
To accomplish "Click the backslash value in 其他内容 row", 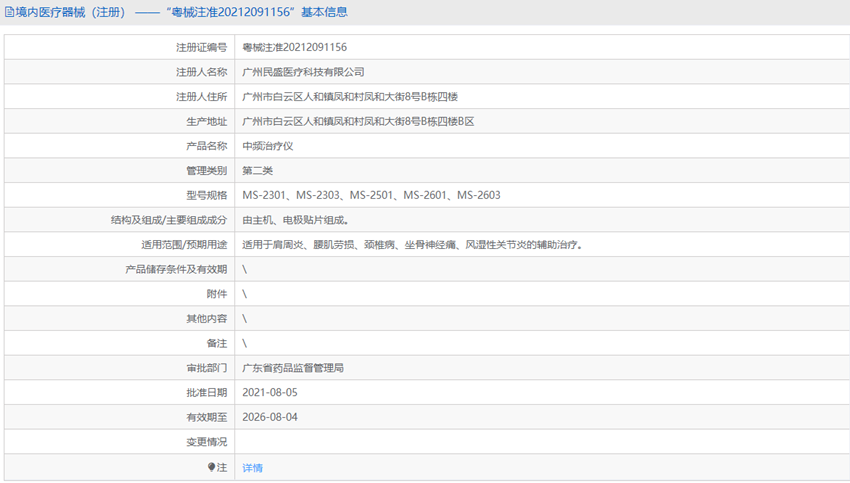I will [244, 319].
